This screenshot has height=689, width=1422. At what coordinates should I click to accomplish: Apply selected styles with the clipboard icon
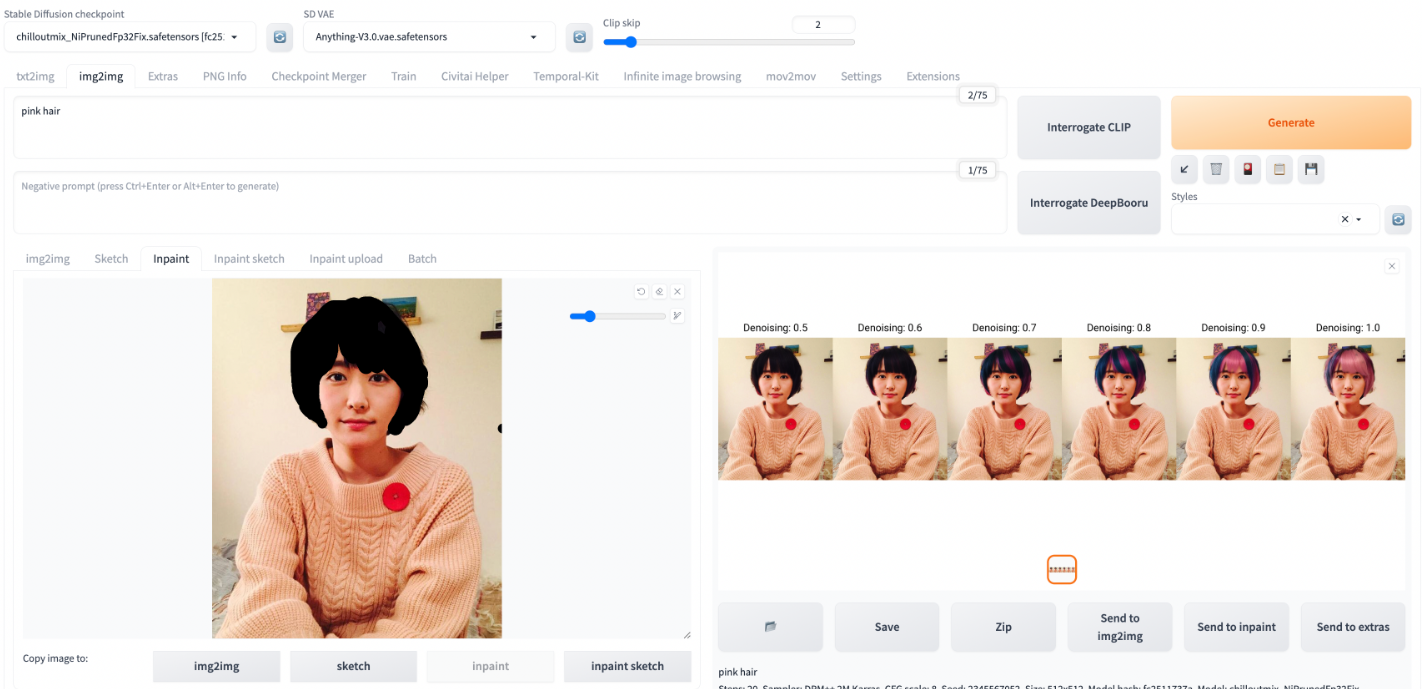coord(1279,169)
